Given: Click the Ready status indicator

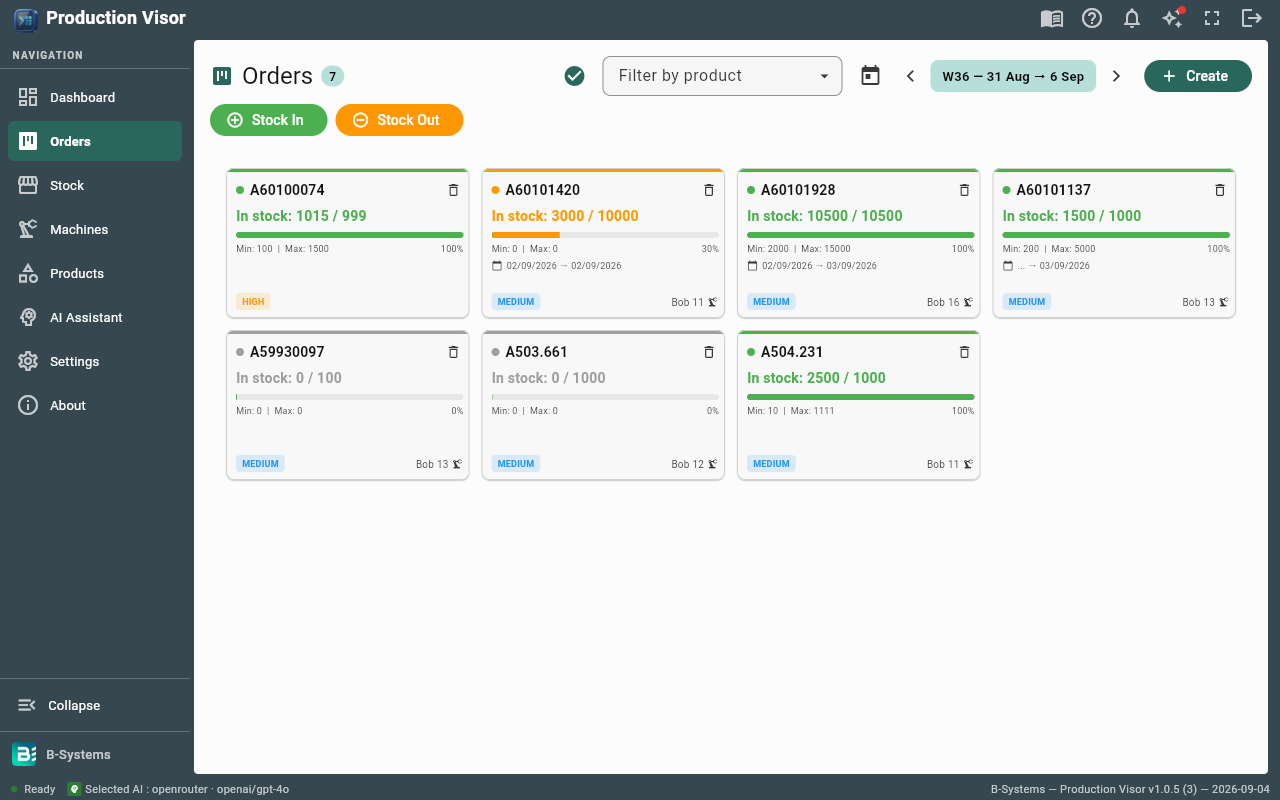Looking at the screenshot, I should [33, 789].
